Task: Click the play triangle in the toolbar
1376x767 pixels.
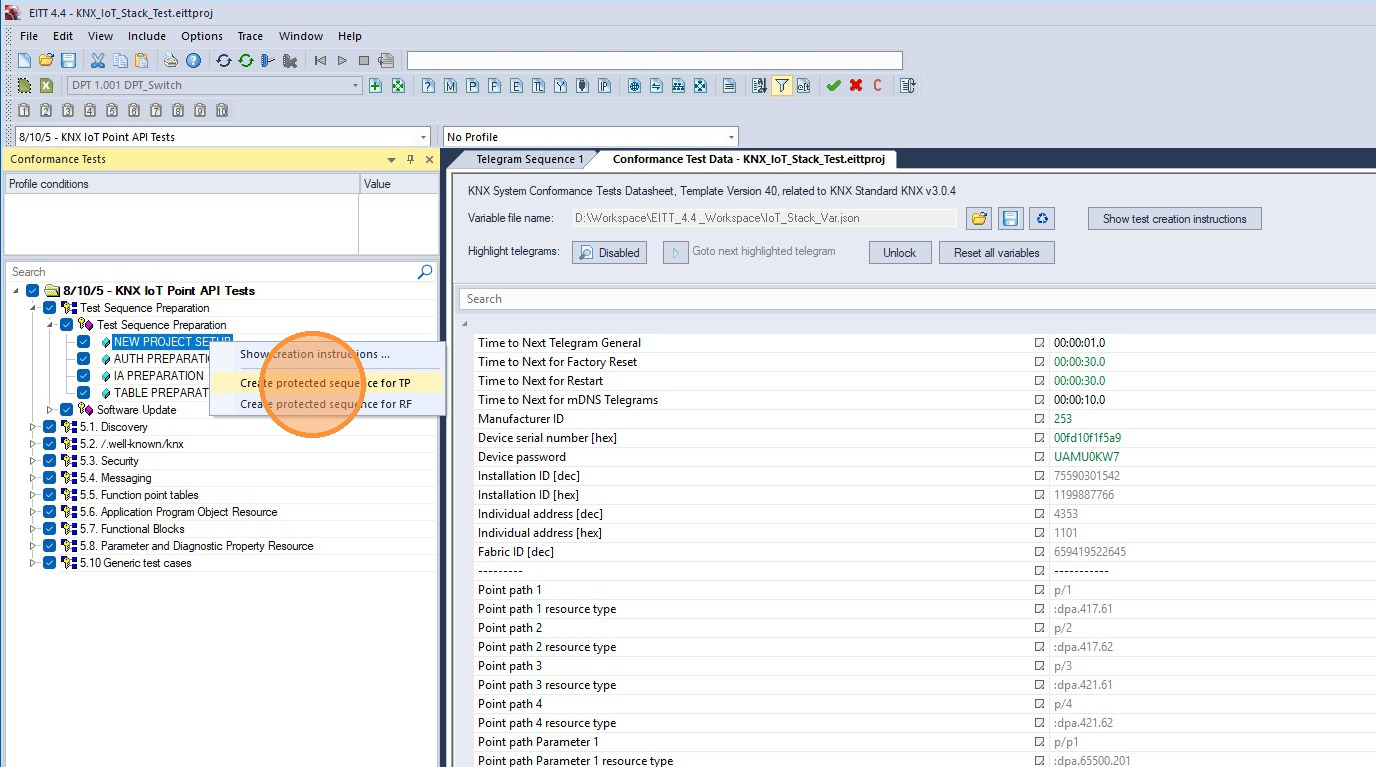Action: pyautogui.click(x=342, y=60)
